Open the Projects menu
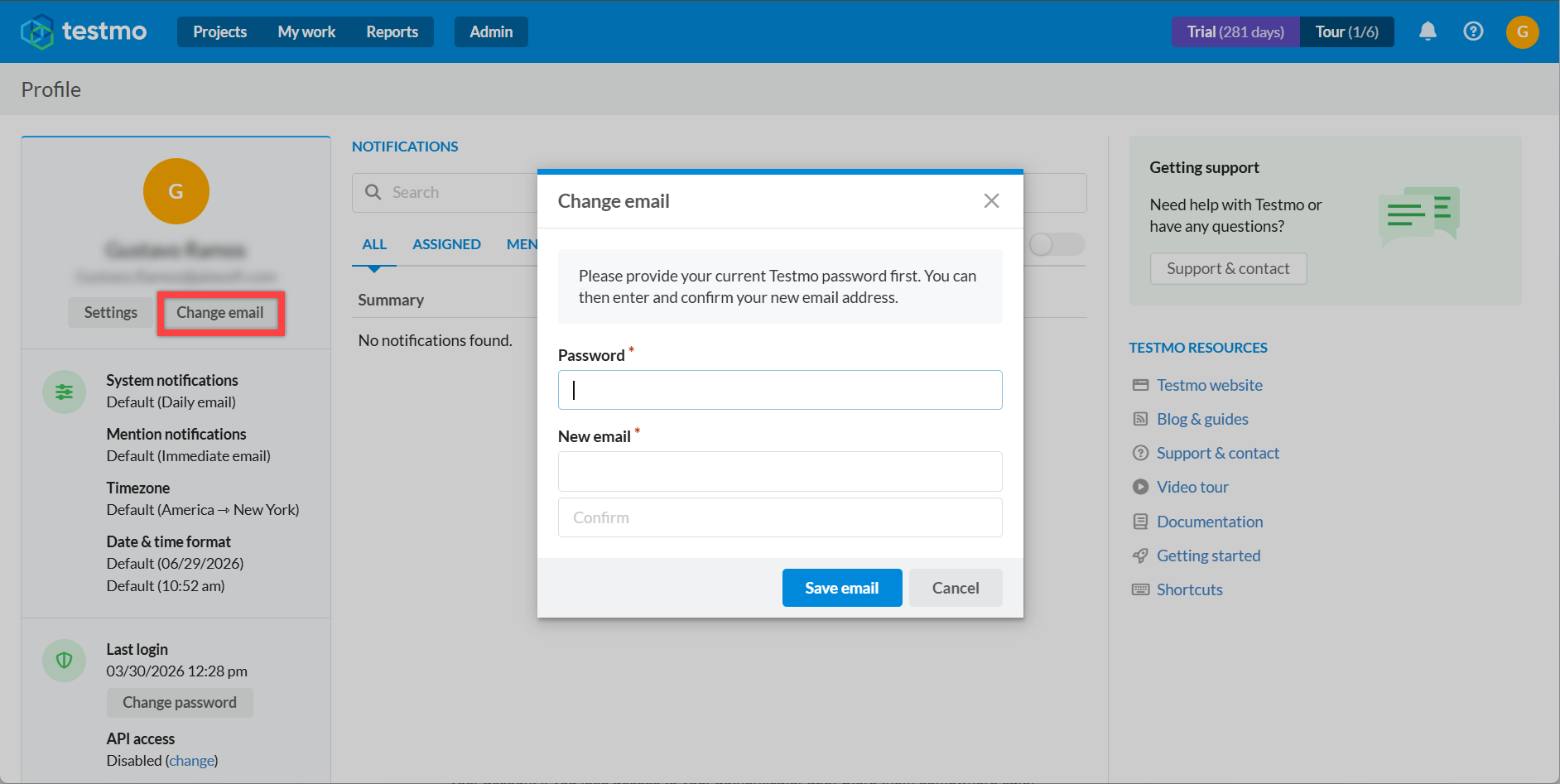 (x=219, y=31)
